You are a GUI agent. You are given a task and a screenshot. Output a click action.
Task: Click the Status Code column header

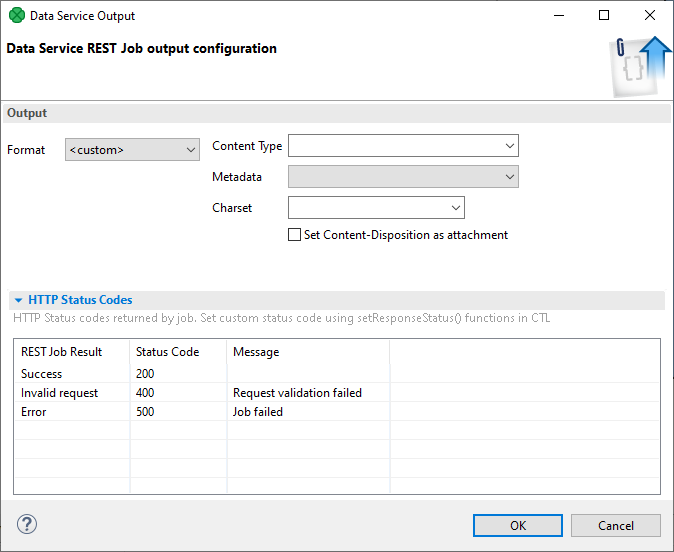tap(167, 352)
